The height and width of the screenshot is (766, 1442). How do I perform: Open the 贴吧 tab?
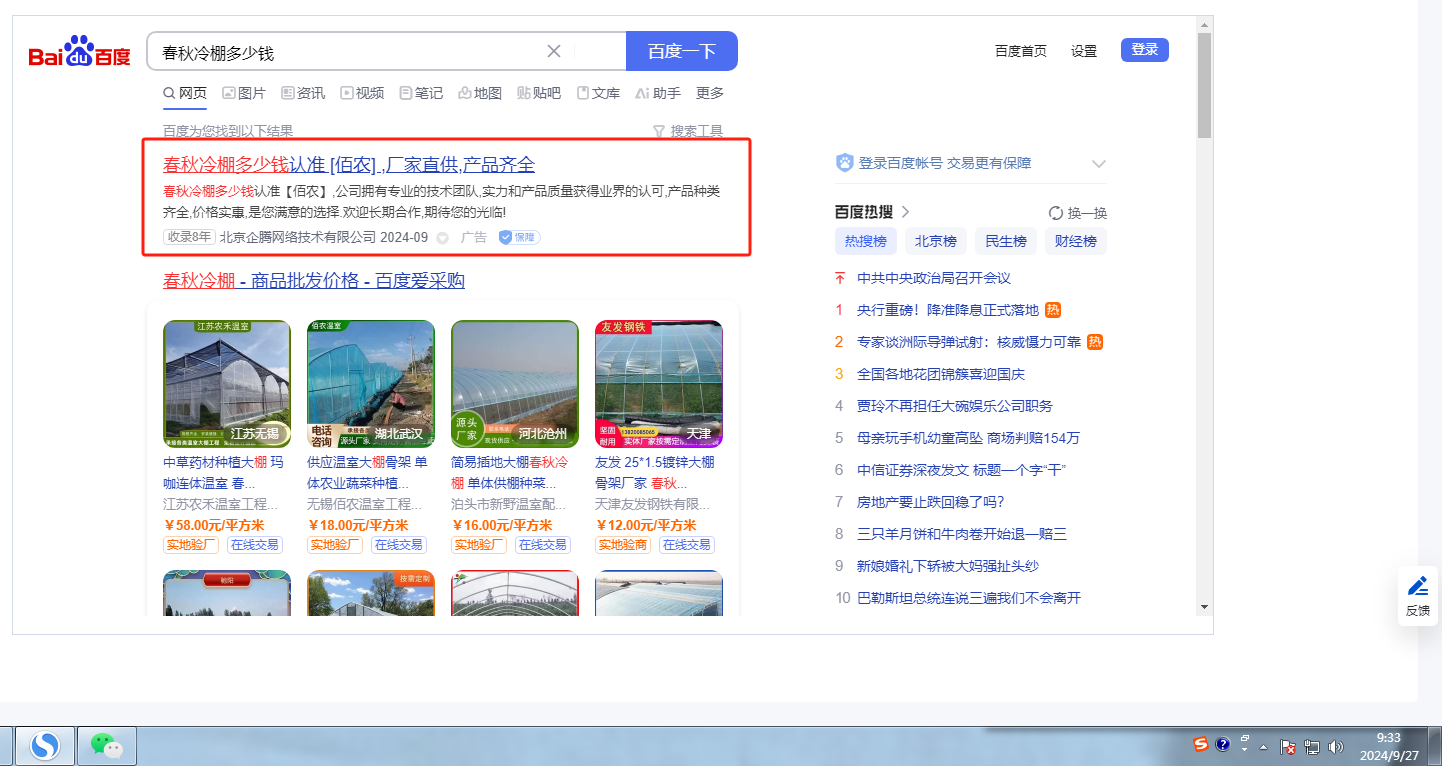[x=539, y=93]
